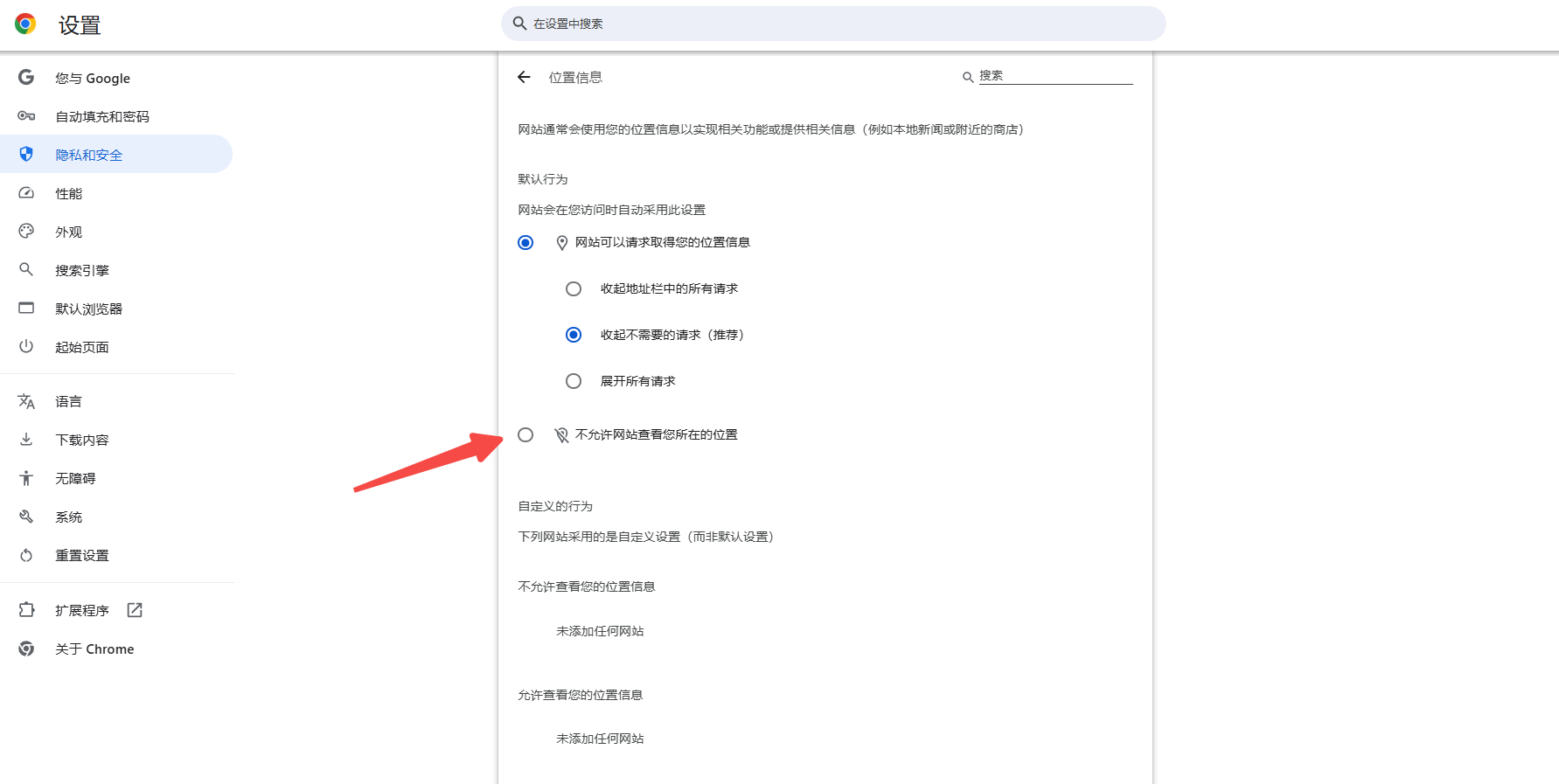Click 不允许查看您的位置信息 label

pos(587,586)
